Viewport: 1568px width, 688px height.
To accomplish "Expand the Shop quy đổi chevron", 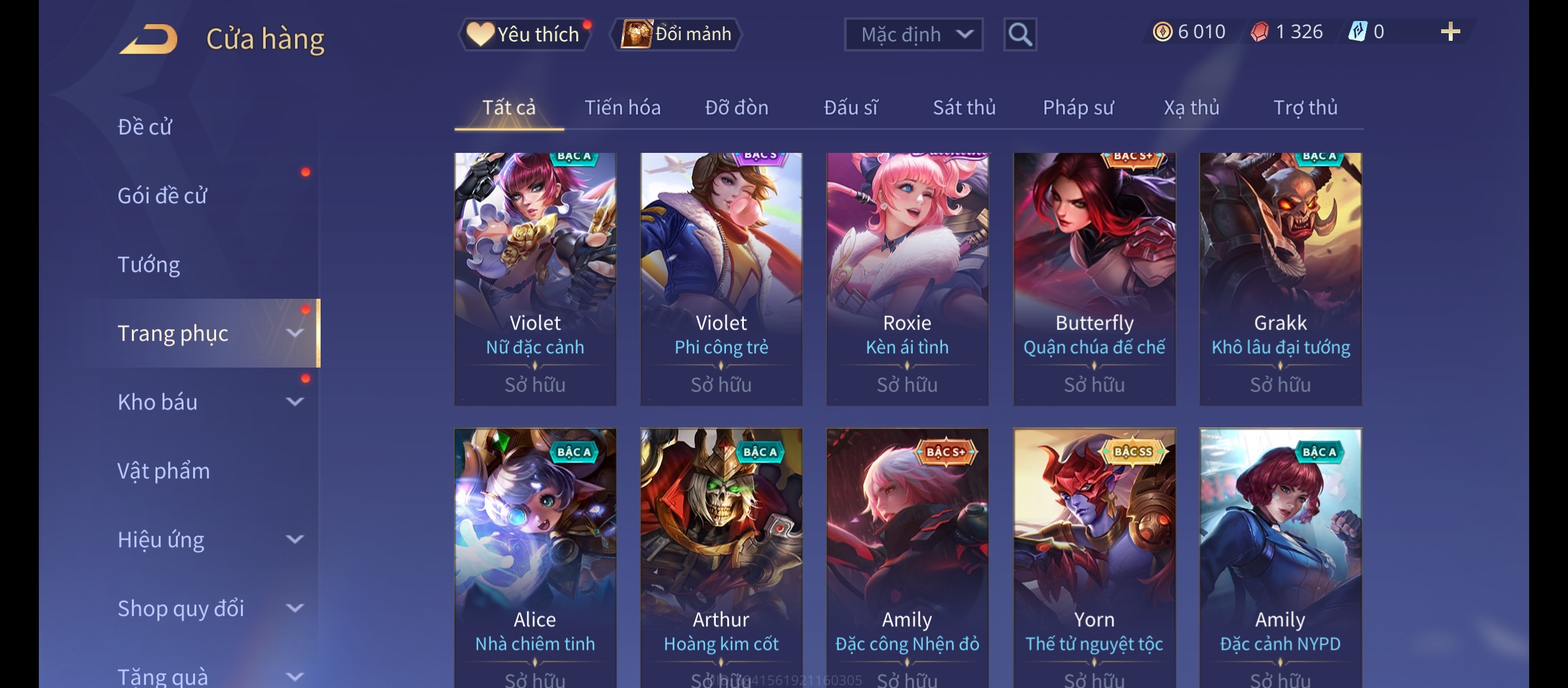I will click(294, 608).
